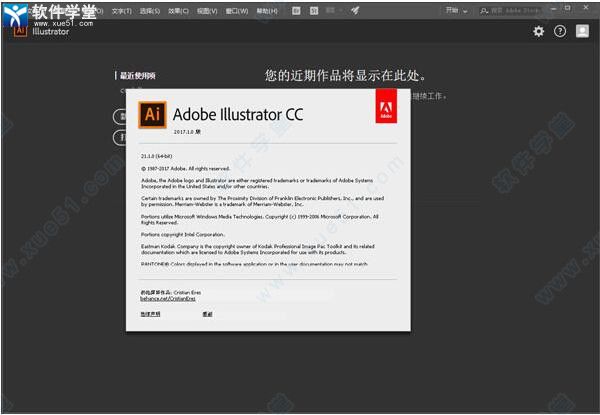Screen dimensions: 600x415
Task: Launch Adobe Bridge via the Br icon
Action: coord(296,11)
